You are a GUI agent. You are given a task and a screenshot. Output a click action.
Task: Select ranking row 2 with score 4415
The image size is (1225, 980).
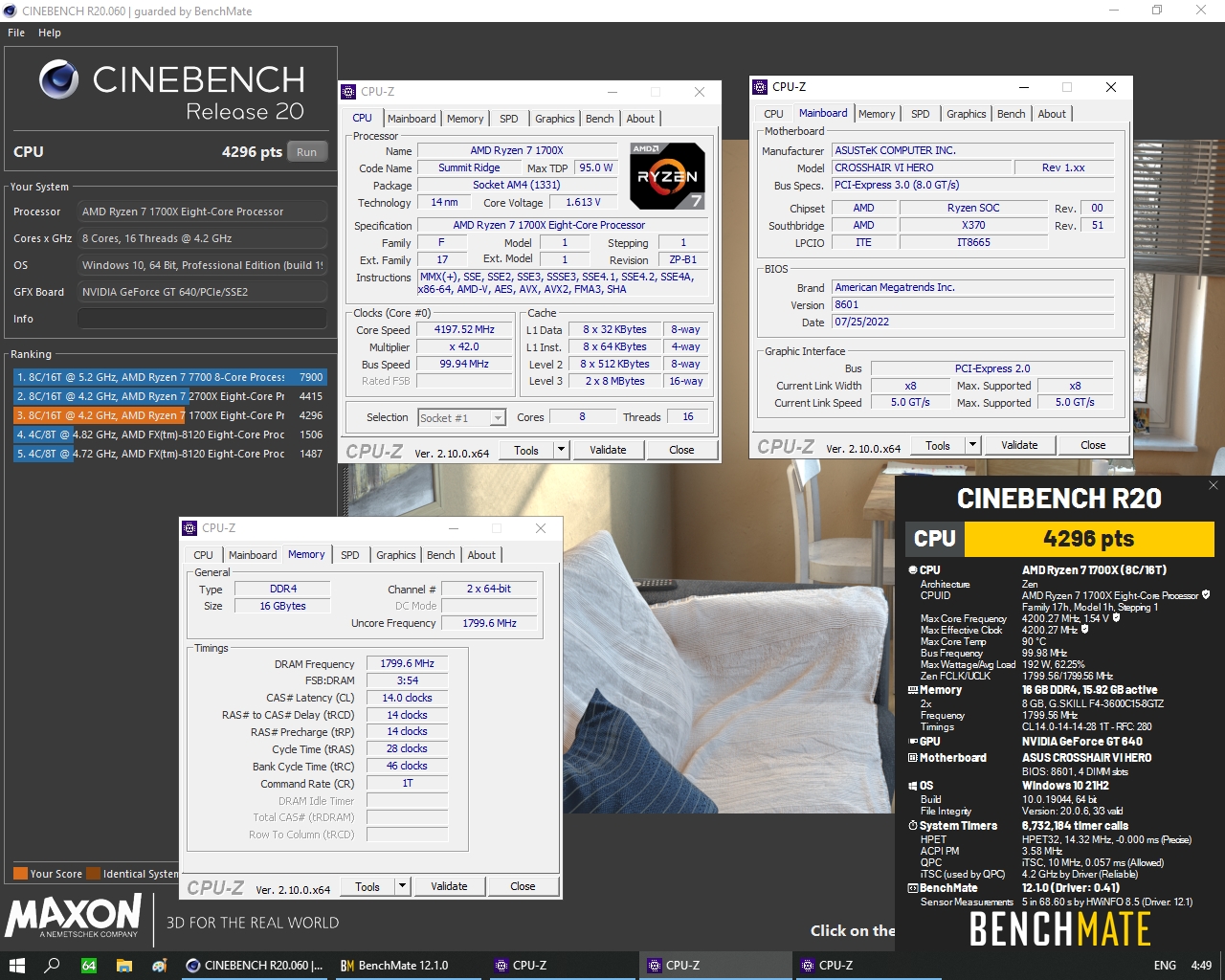click(x=169, y=396)
